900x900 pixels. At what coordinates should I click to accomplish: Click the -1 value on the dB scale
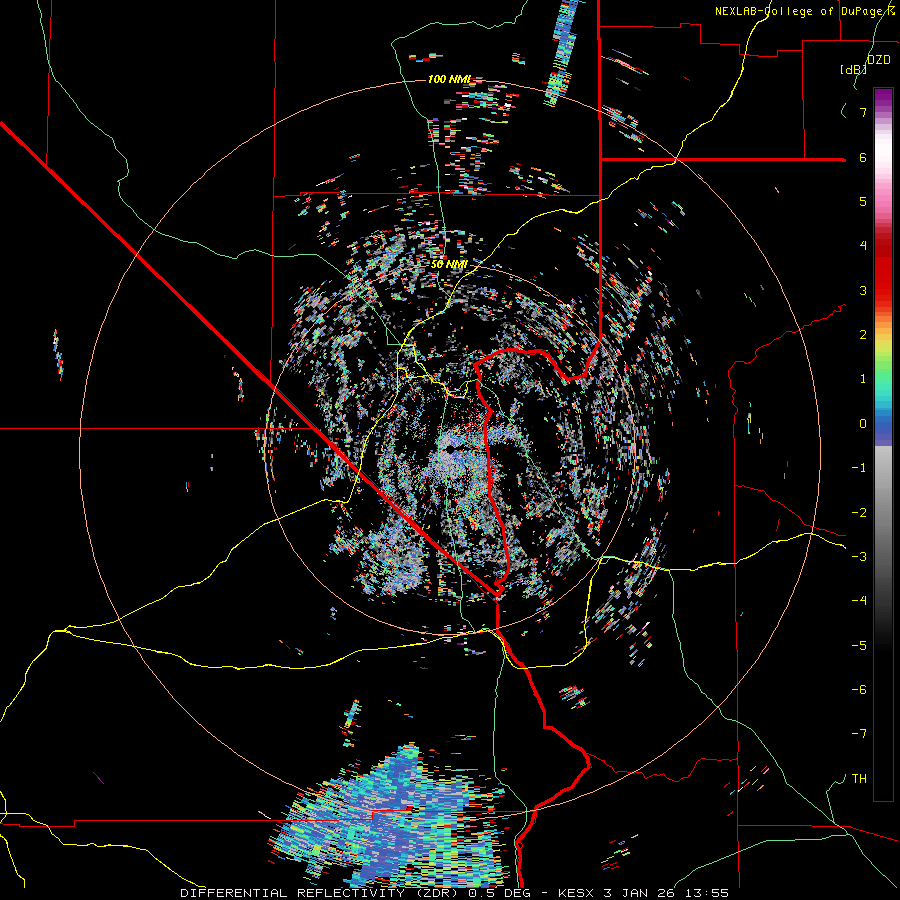pyautogui.click(x=859, y=468)
